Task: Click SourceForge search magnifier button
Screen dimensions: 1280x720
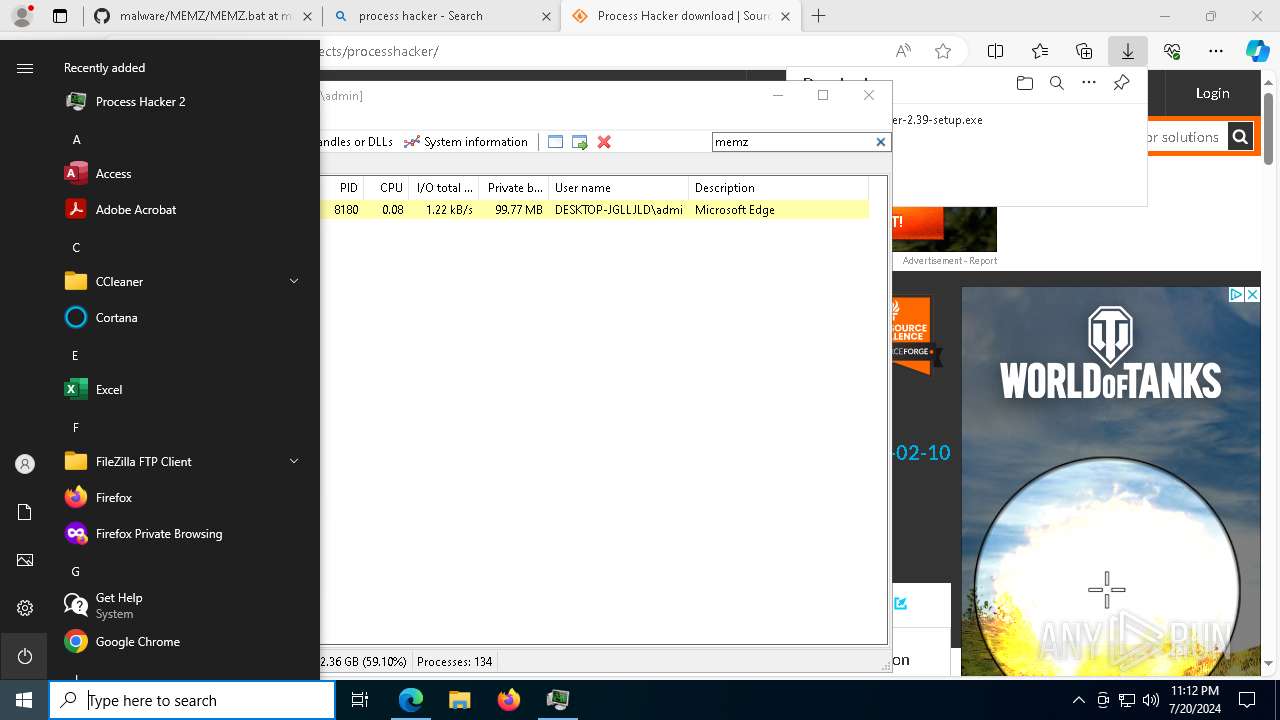Action: click(1240, 137)
